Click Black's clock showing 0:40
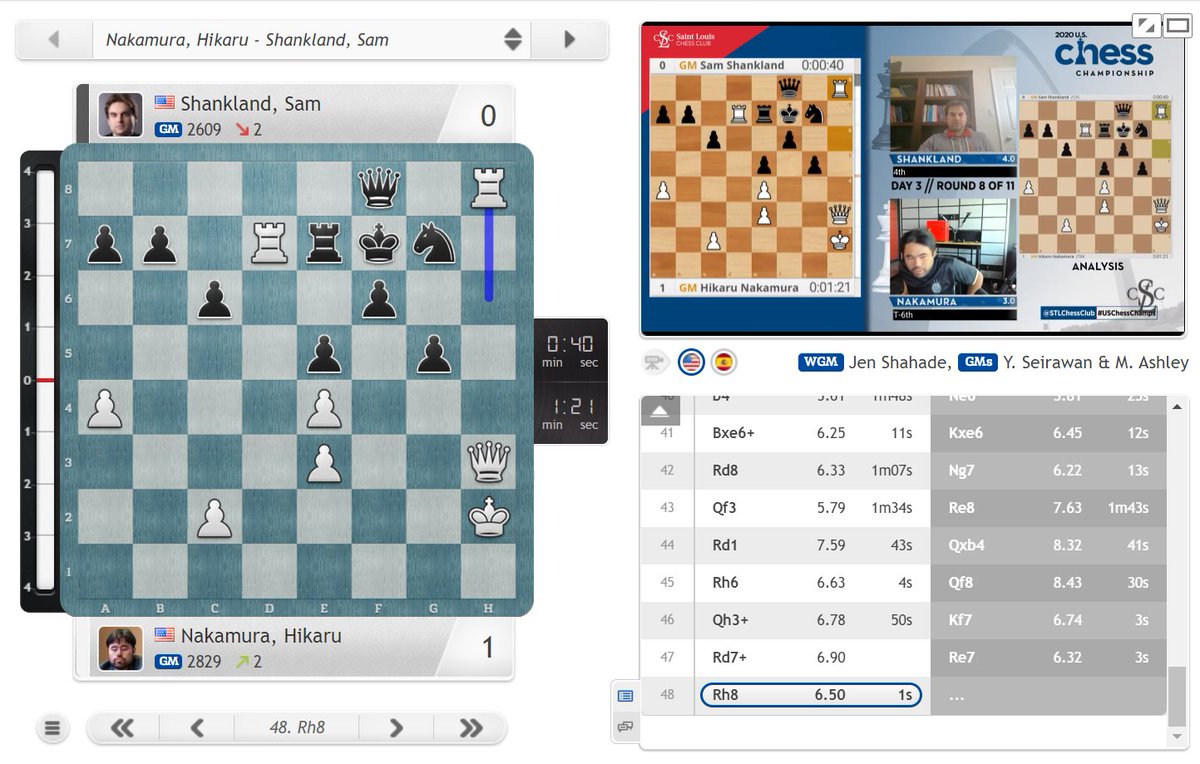 (x=571, y=350)
